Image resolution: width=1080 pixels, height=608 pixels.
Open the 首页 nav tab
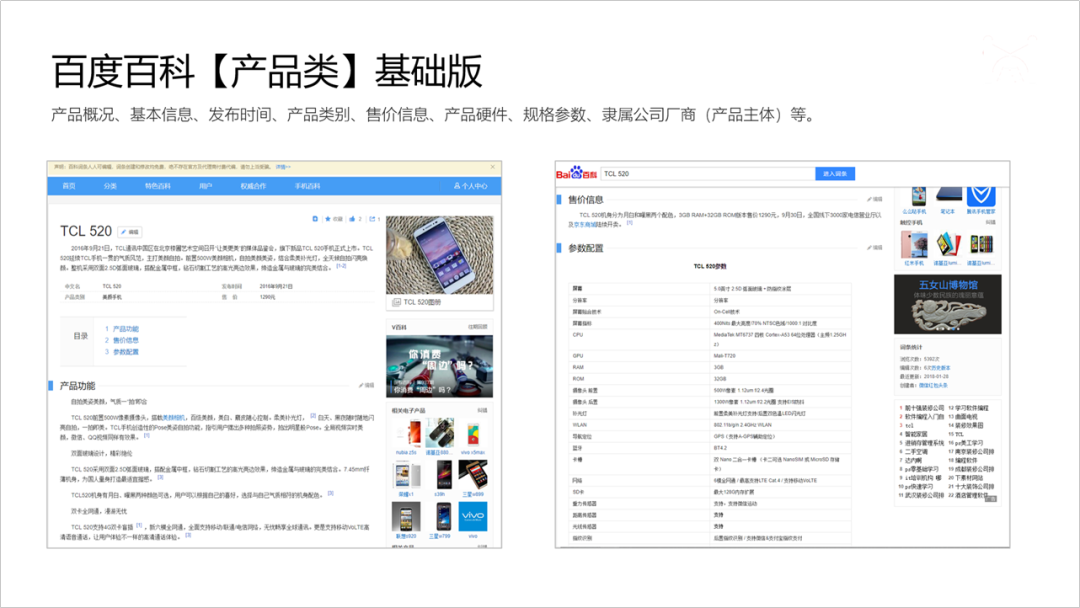coord(69,186)
